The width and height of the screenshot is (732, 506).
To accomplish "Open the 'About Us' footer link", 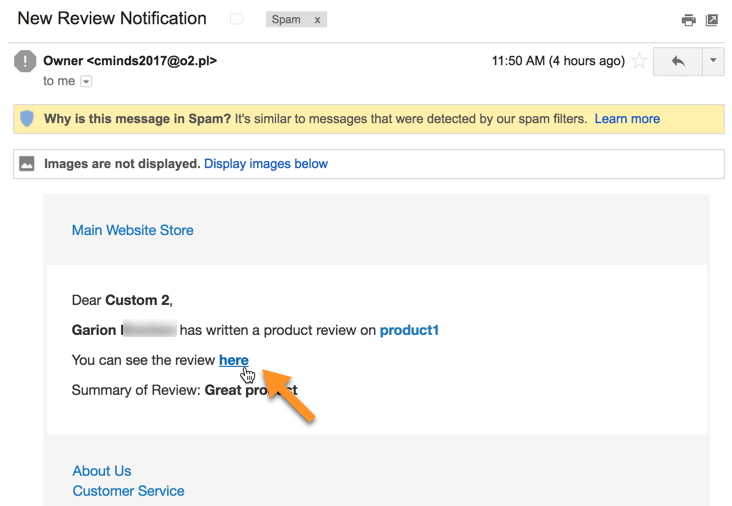I will pos(102,471).
